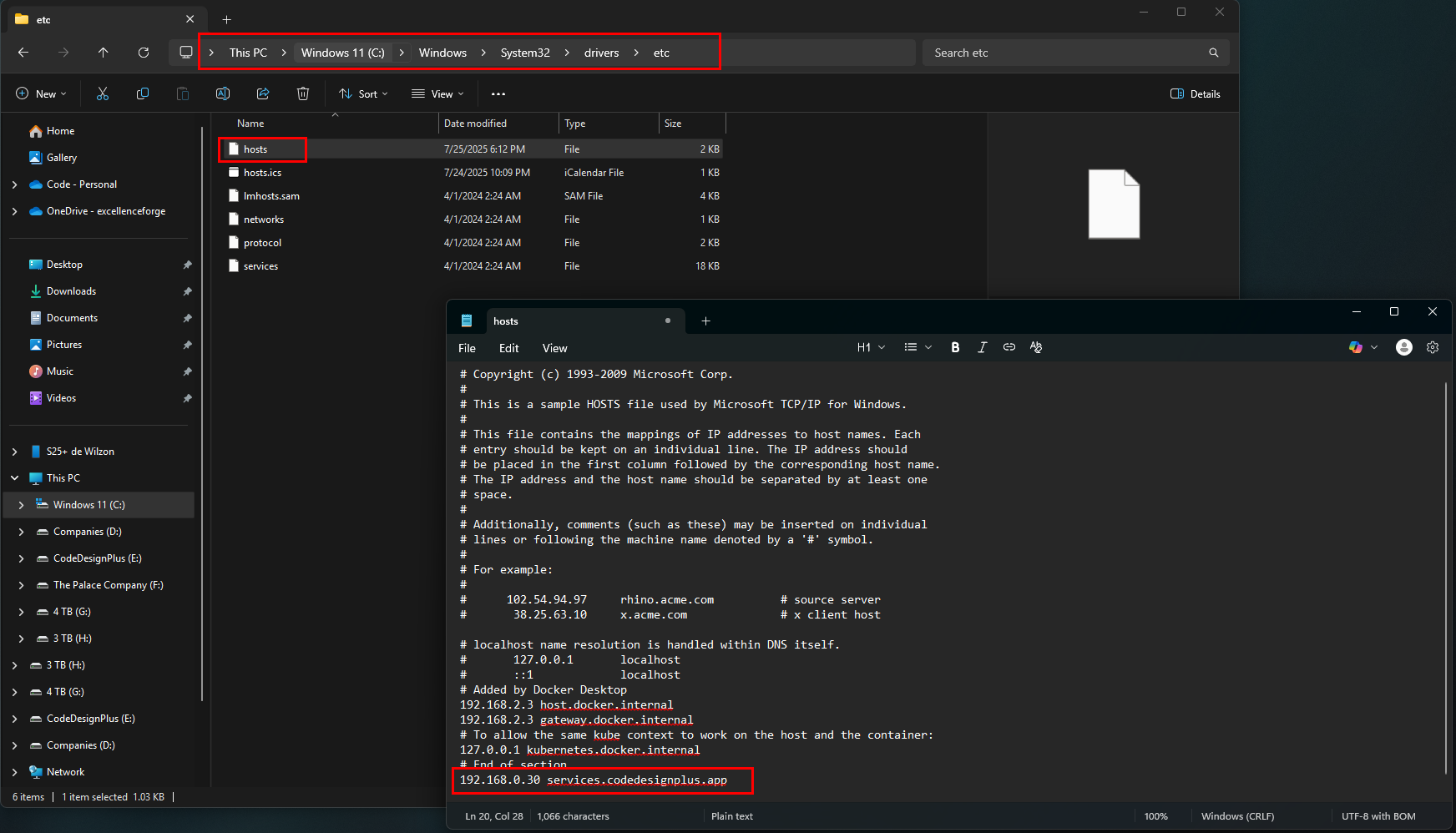The width and height of the screenshot is (1456, 833).
Task: Toggle bold formatting in Notepad
Action: 955,347
